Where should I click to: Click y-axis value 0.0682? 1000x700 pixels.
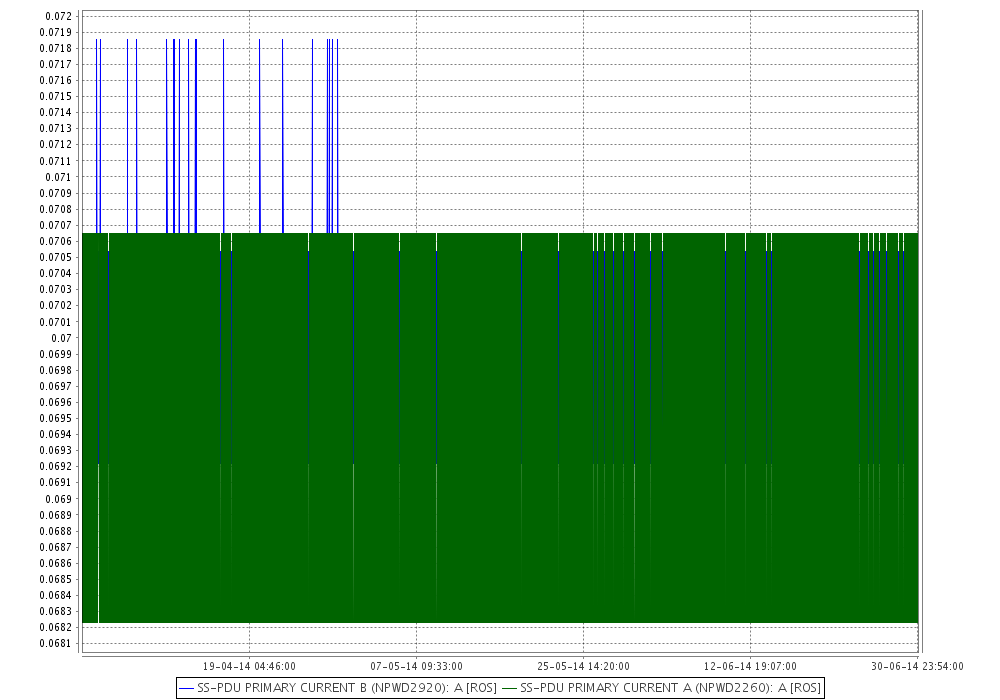click(55, 627)
